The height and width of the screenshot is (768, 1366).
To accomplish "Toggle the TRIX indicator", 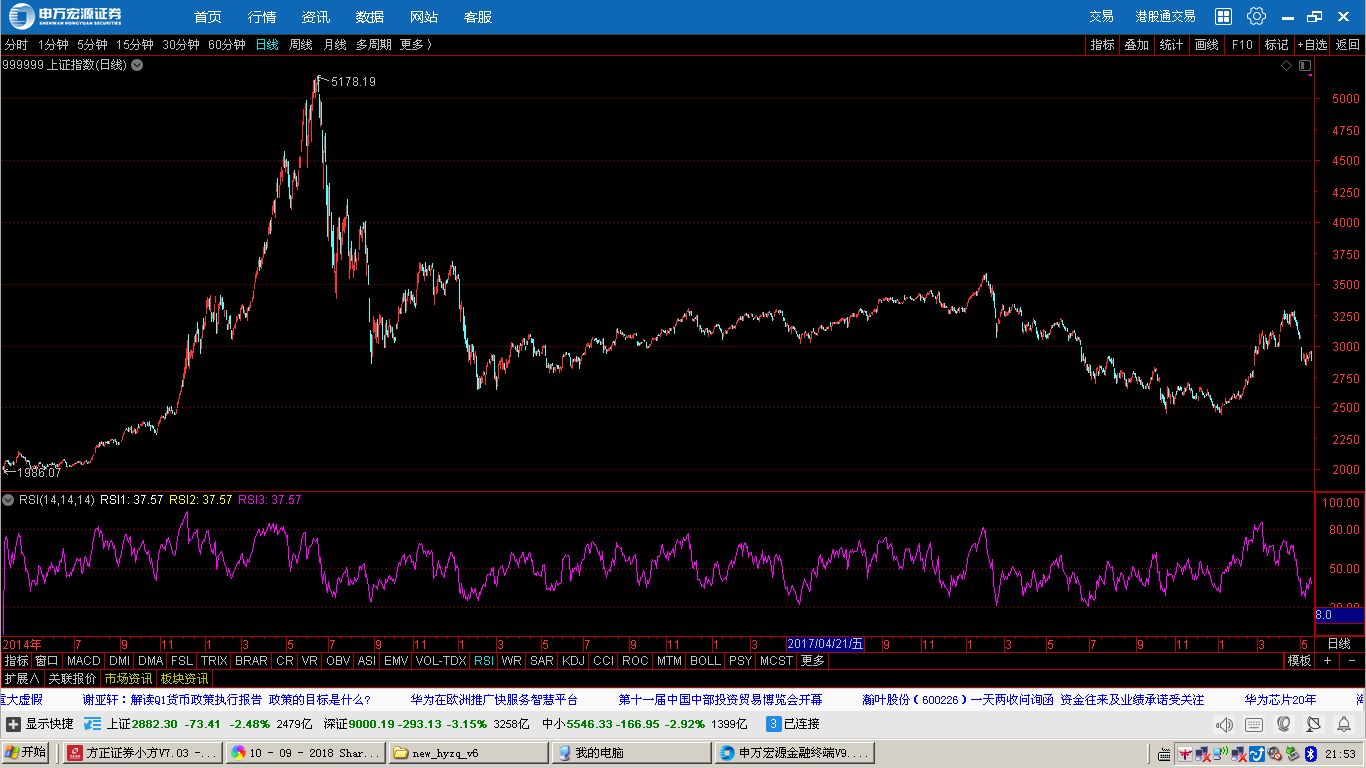I will click(214, 661).
